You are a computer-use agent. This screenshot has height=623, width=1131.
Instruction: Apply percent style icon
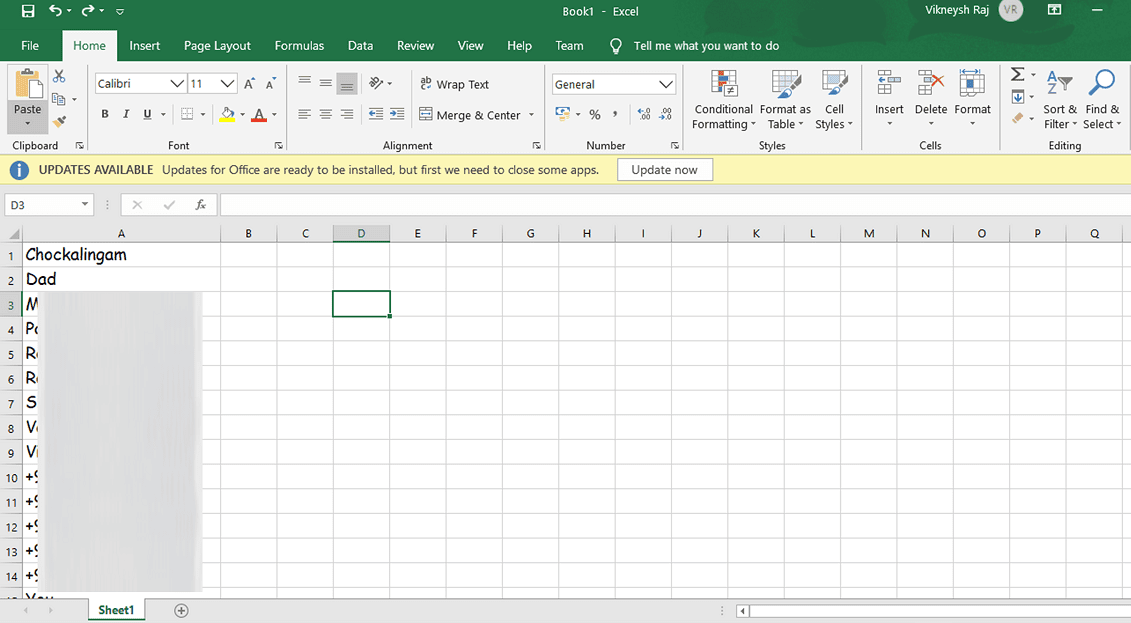click(x=594, y=114)
